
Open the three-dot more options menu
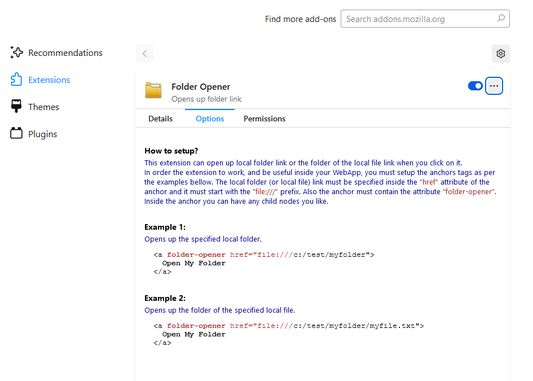click(494, 86)
